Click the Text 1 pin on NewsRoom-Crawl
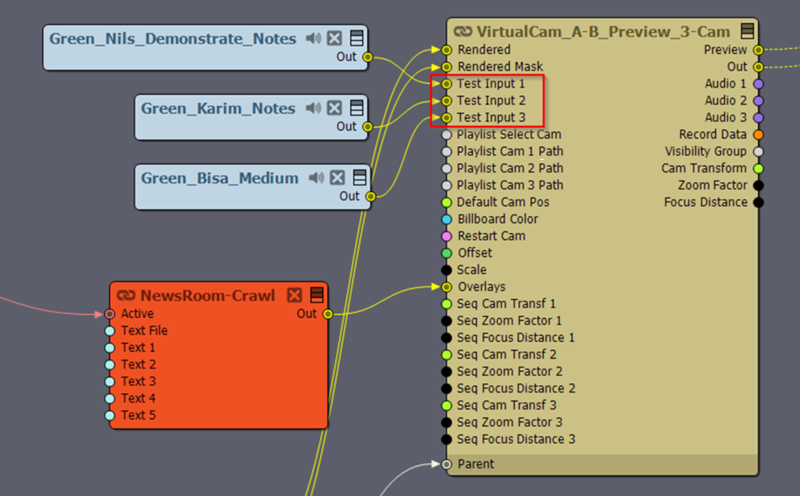Viewport: 800px width, 496px height. click(x=110, y=348)
